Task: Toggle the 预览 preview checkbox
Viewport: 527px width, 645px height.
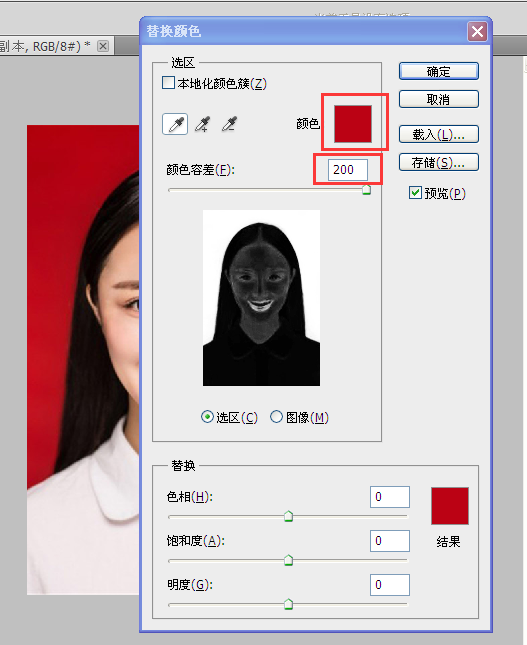Action: click(x=415, y=193)
